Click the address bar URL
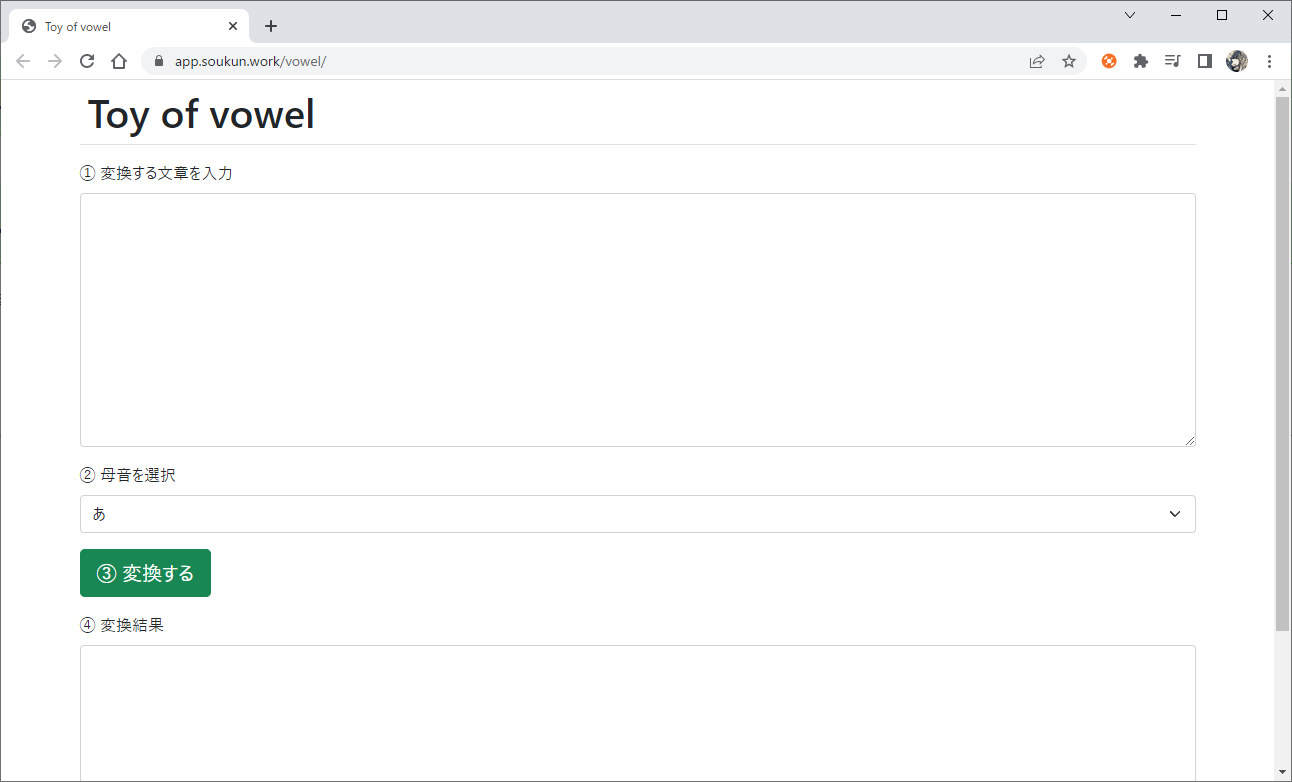 (x=250, y=61)
